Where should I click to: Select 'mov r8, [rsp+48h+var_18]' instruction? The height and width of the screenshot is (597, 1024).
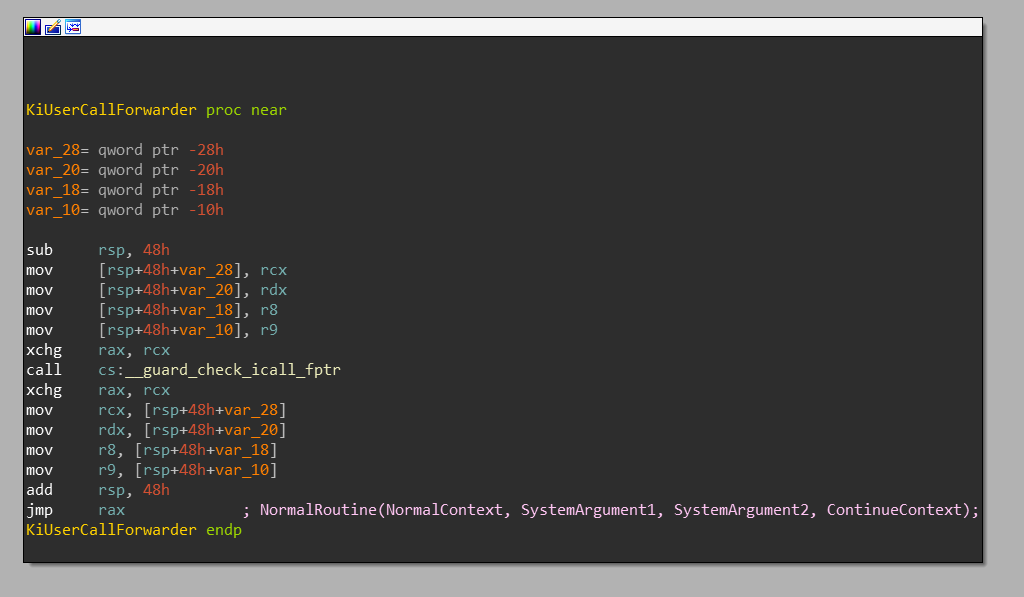click(x=152, y=450)
